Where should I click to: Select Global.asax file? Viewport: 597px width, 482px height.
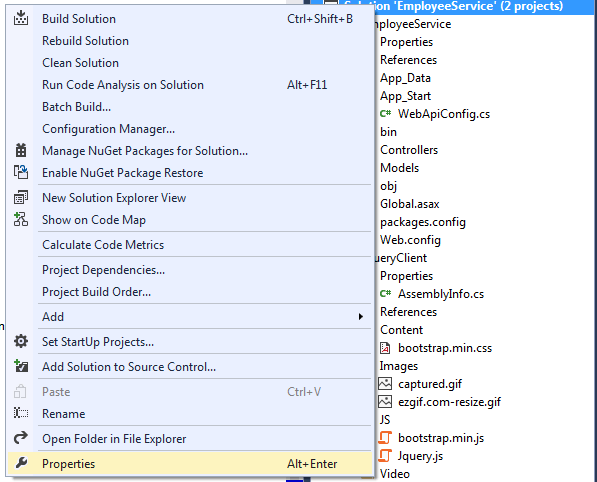(410, 204)
